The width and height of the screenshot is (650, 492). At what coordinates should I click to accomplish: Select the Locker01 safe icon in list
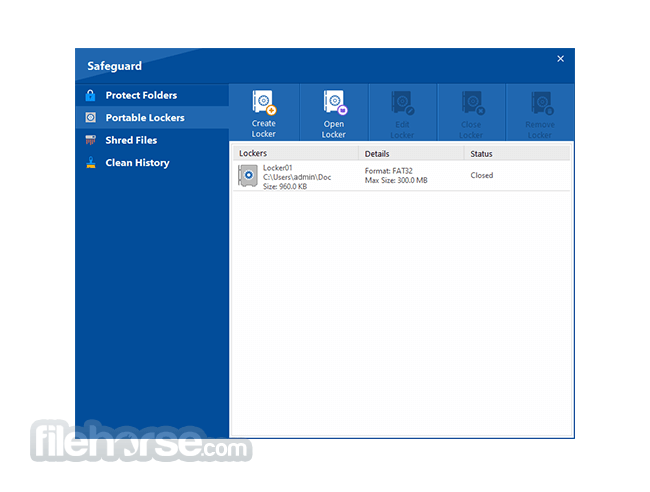[x=248, y=176]
